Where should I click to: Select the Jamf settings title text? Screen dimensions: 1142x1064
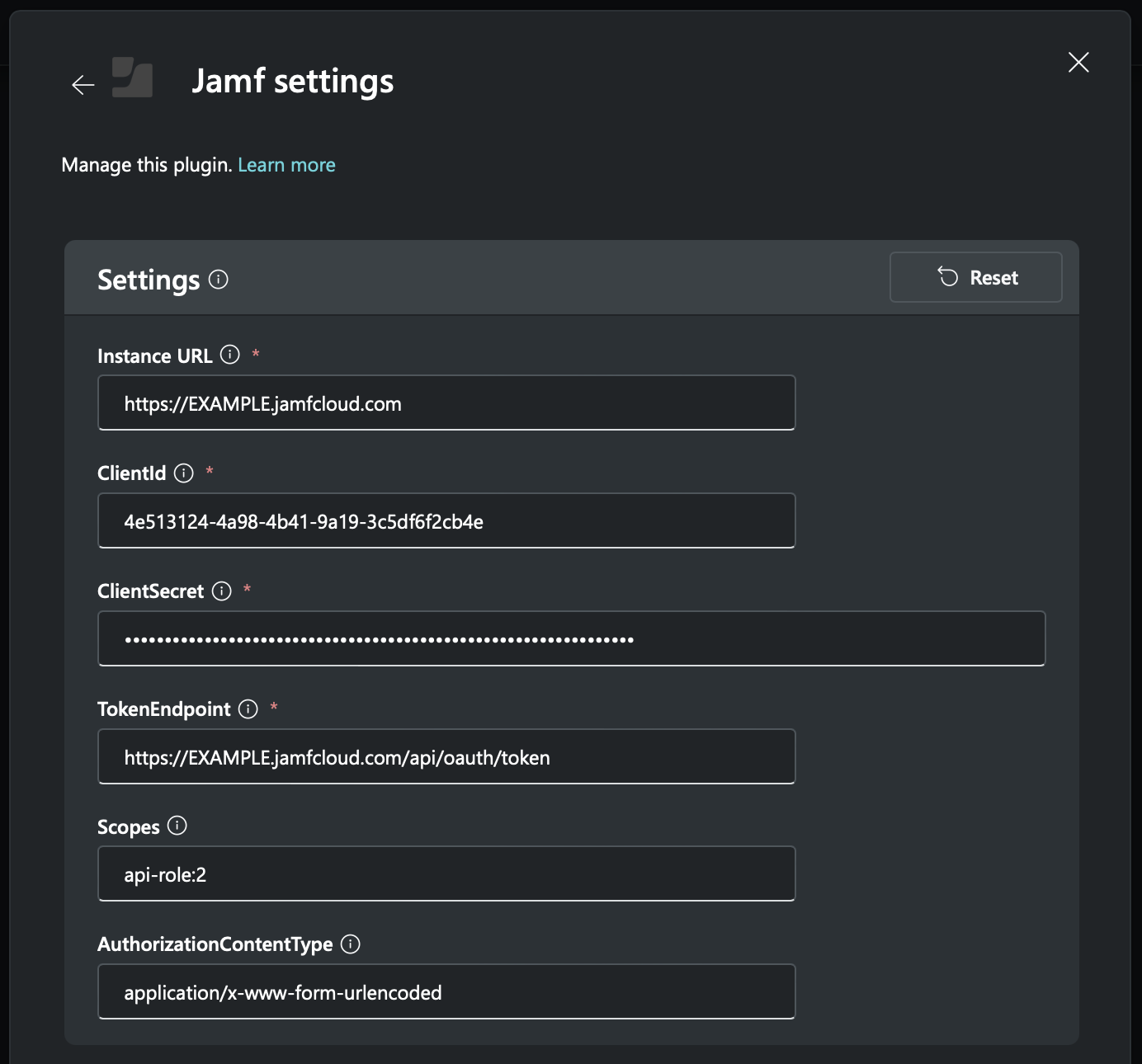point(293,80)
